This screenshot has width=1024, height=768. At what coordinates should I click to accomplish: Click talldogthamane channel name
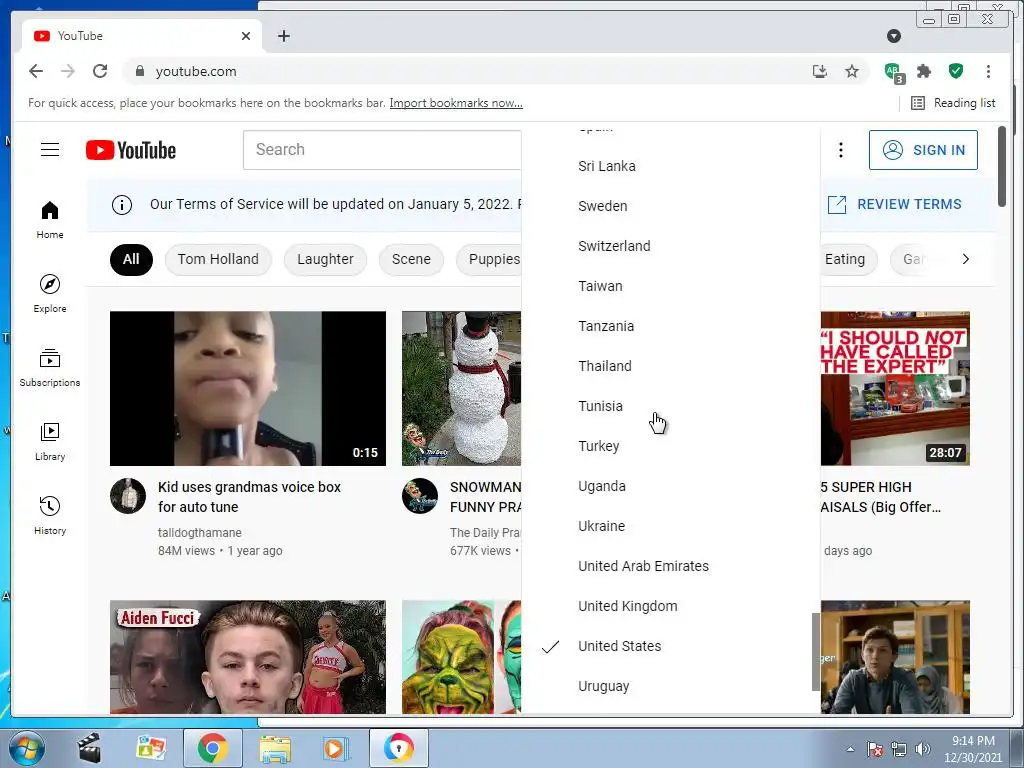[x=200, y=533]
